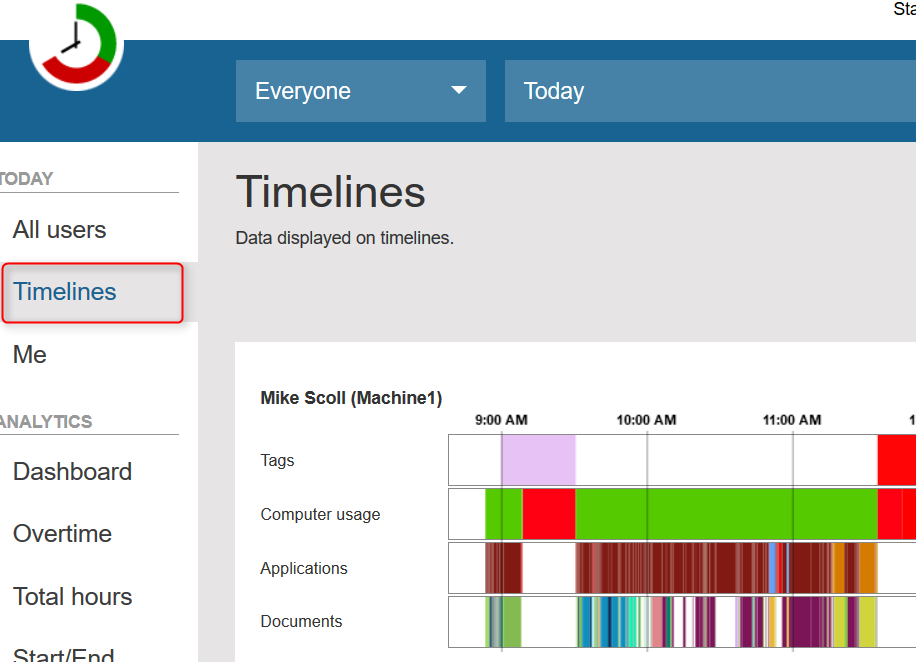Click the light green block in Documents timeline

(x=511, y=622)
